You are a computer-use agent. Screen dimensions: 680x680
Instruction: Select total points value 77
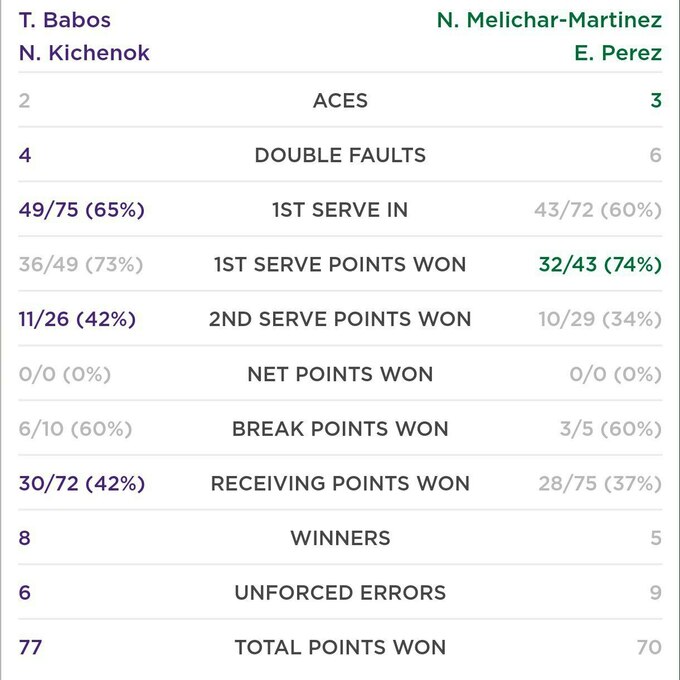point(30,647)
